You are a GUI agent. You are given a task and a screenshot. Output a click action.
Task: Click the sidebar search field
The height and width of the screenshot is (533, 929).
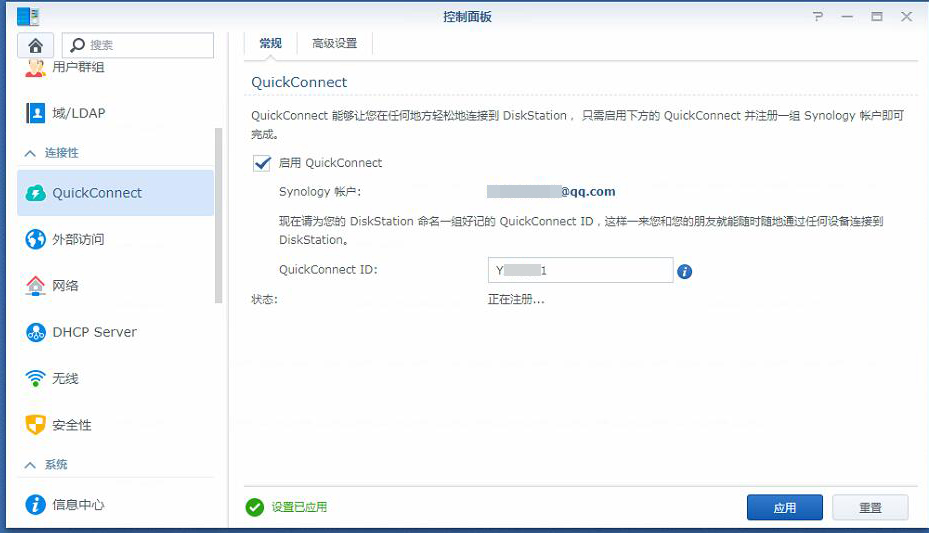[137, 45]
